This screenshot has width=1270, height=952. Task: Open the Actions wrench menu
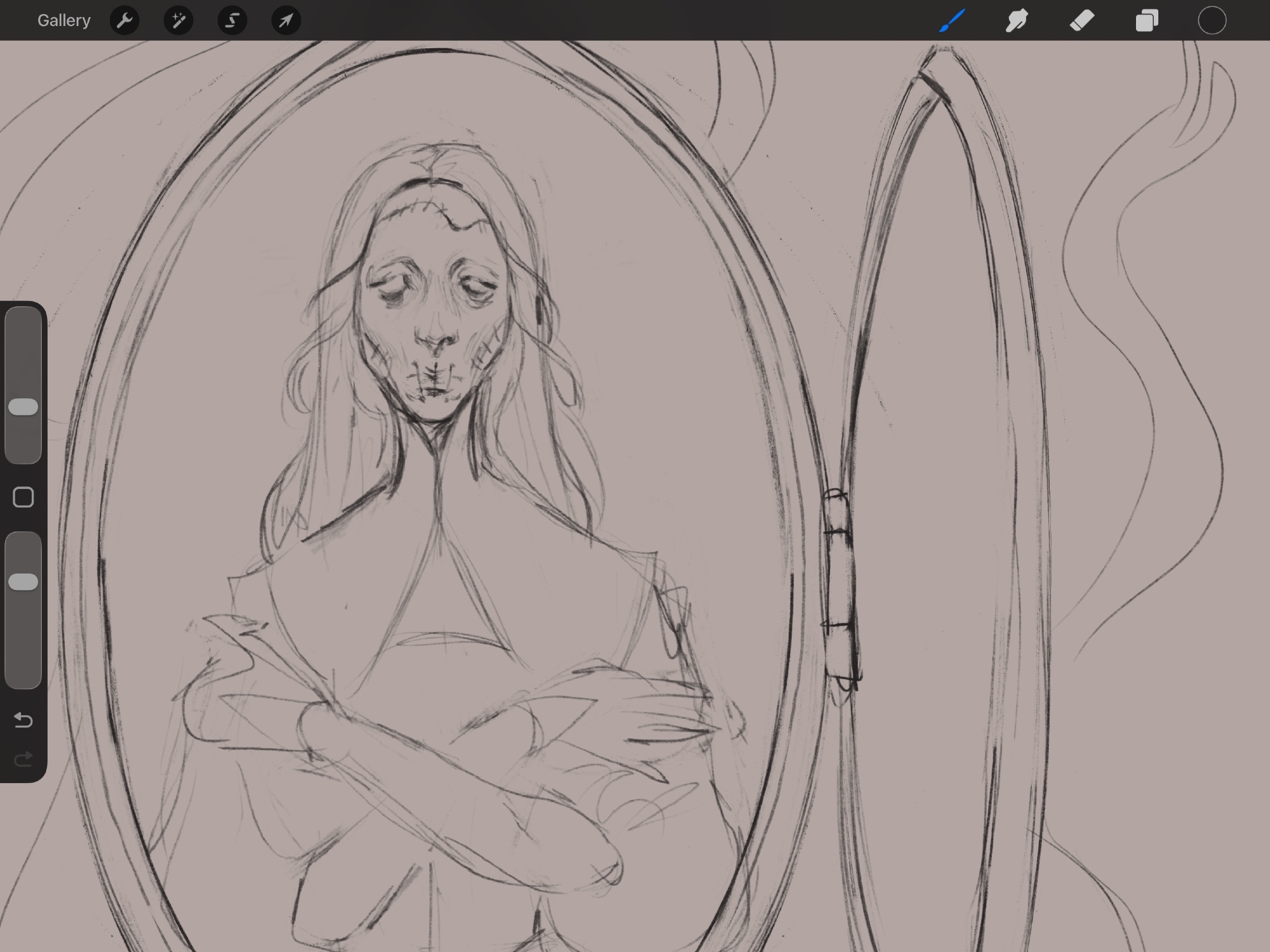(x=124, y=21)
